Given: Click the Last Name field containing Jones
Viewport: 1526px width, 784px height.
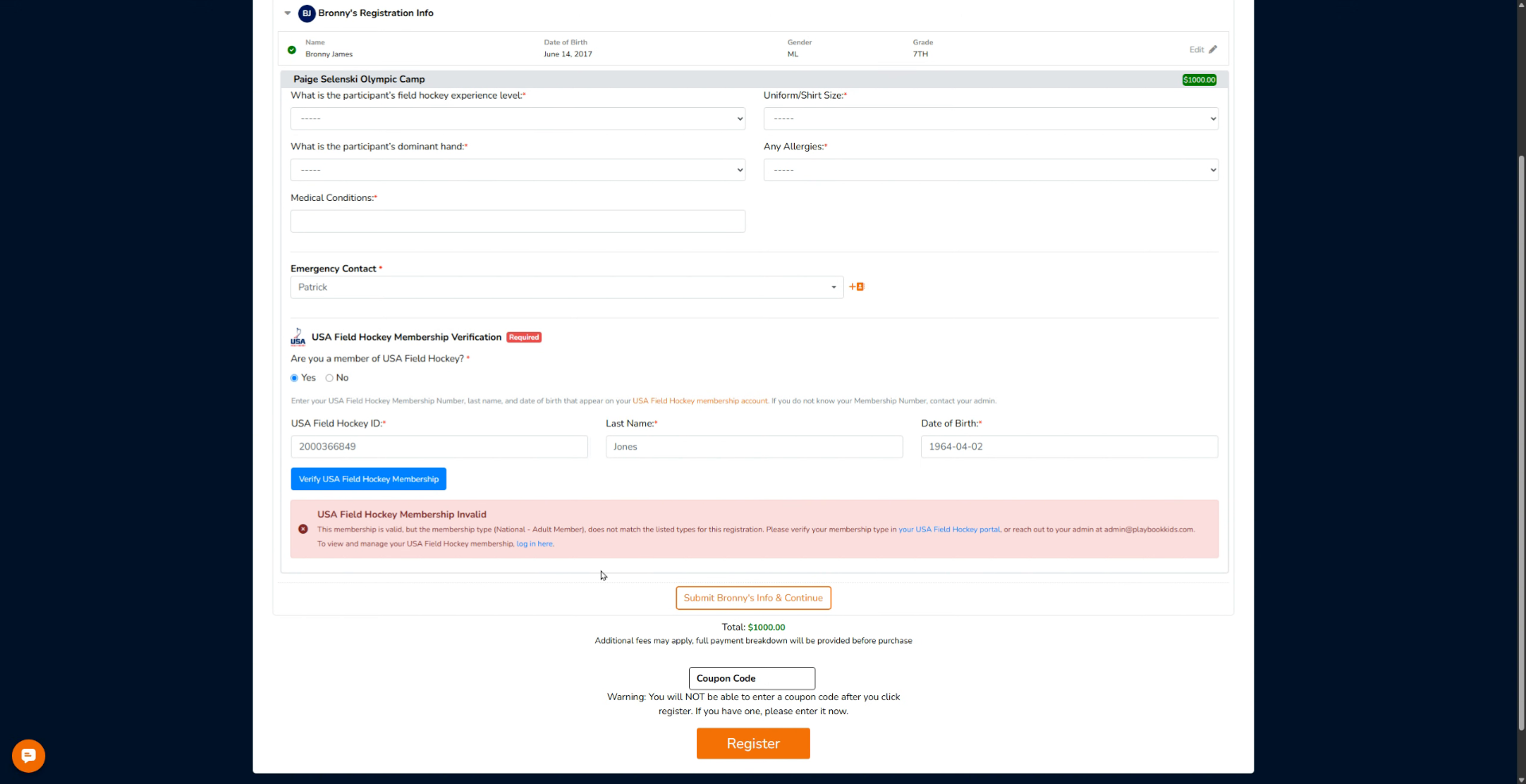Looking at the screenshot, I should 754,446.
